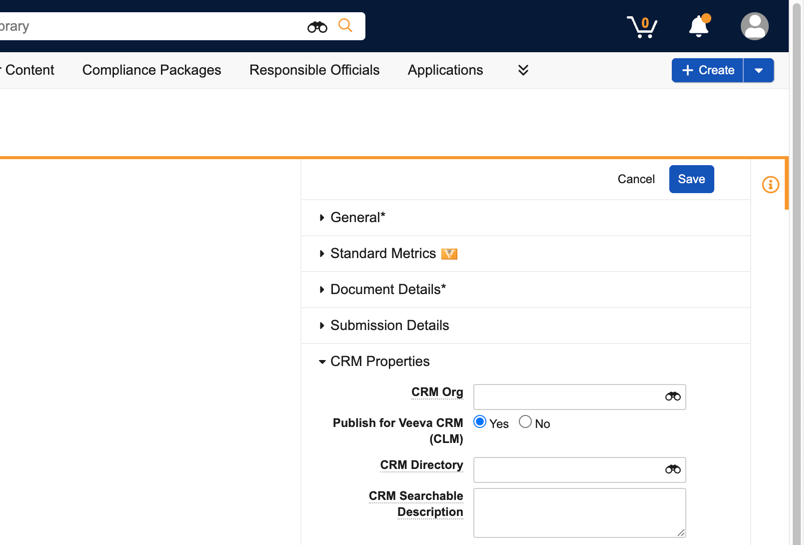This screenshot has width=804, height=545.
Task: Switch to the Responsible Officials tab
Action: [x=314, y=70]
